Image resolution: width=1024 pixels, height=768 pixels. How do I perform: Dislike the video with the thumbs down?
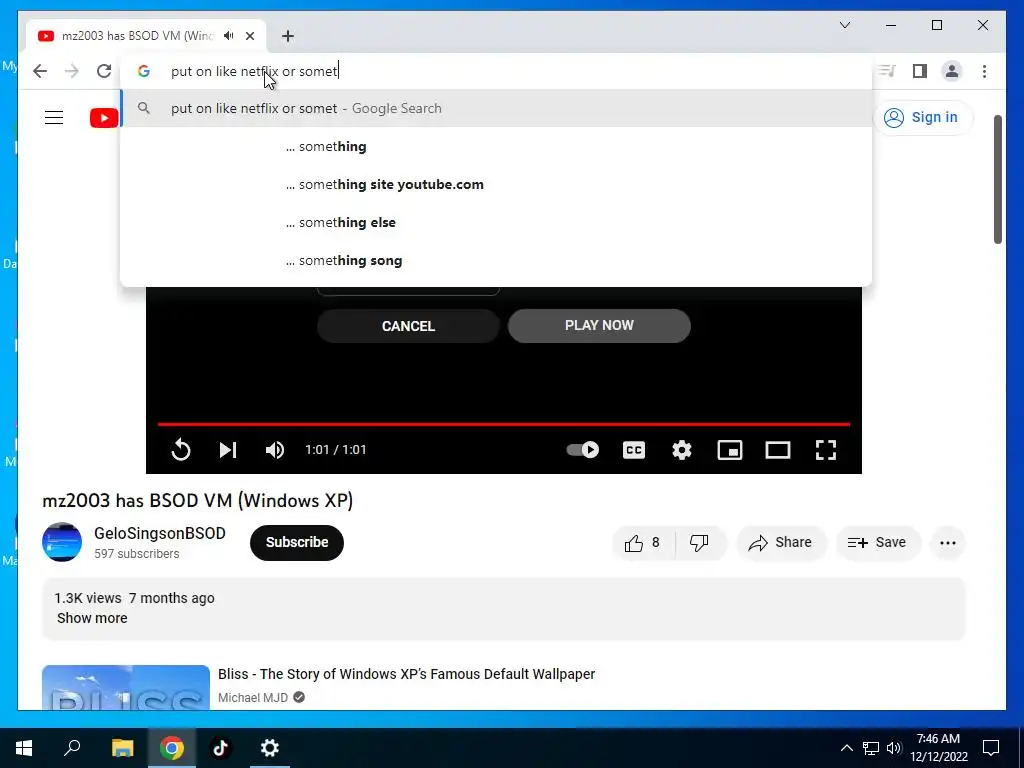click(x=699, y=543)
